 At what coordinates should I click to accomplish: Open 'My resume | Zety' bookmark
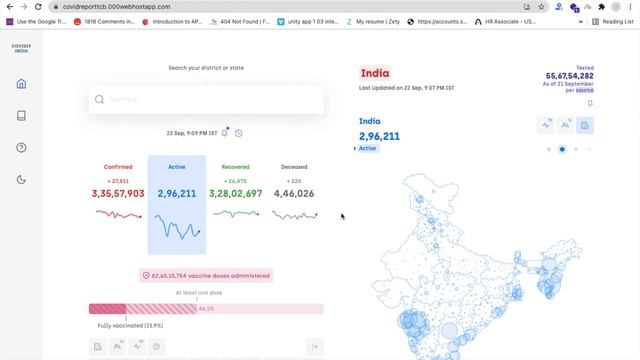pyautogui.click(x=373, y=22)
